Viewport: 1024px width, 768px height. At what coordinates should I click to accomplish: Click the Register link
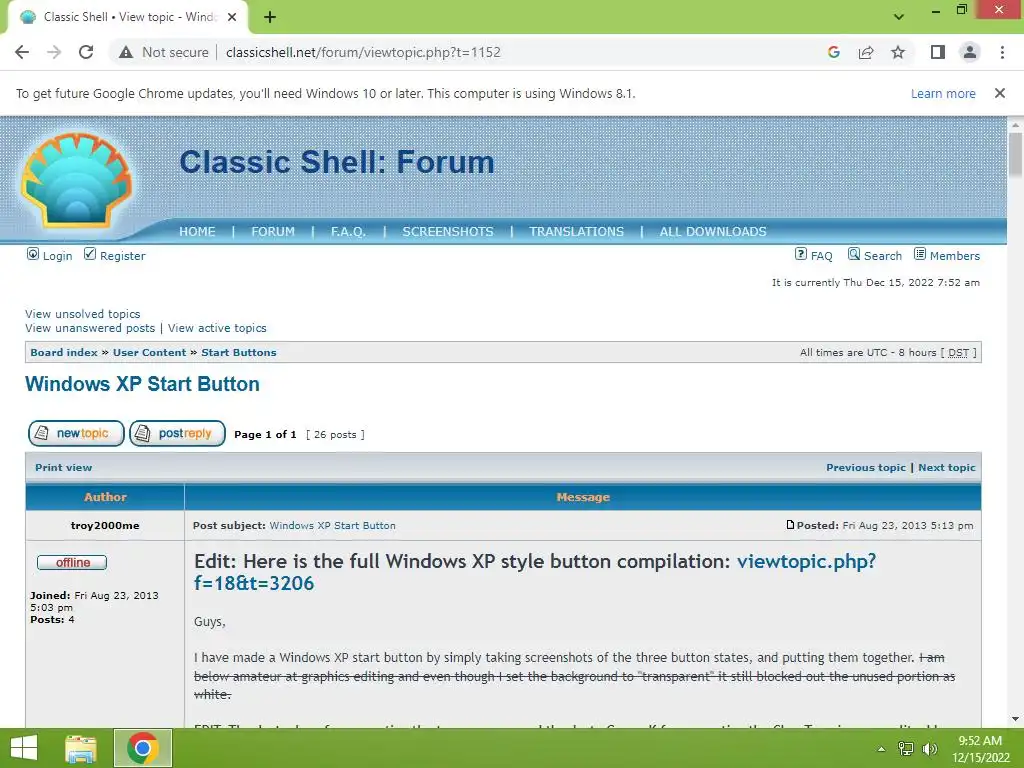(x=123, y=256)
